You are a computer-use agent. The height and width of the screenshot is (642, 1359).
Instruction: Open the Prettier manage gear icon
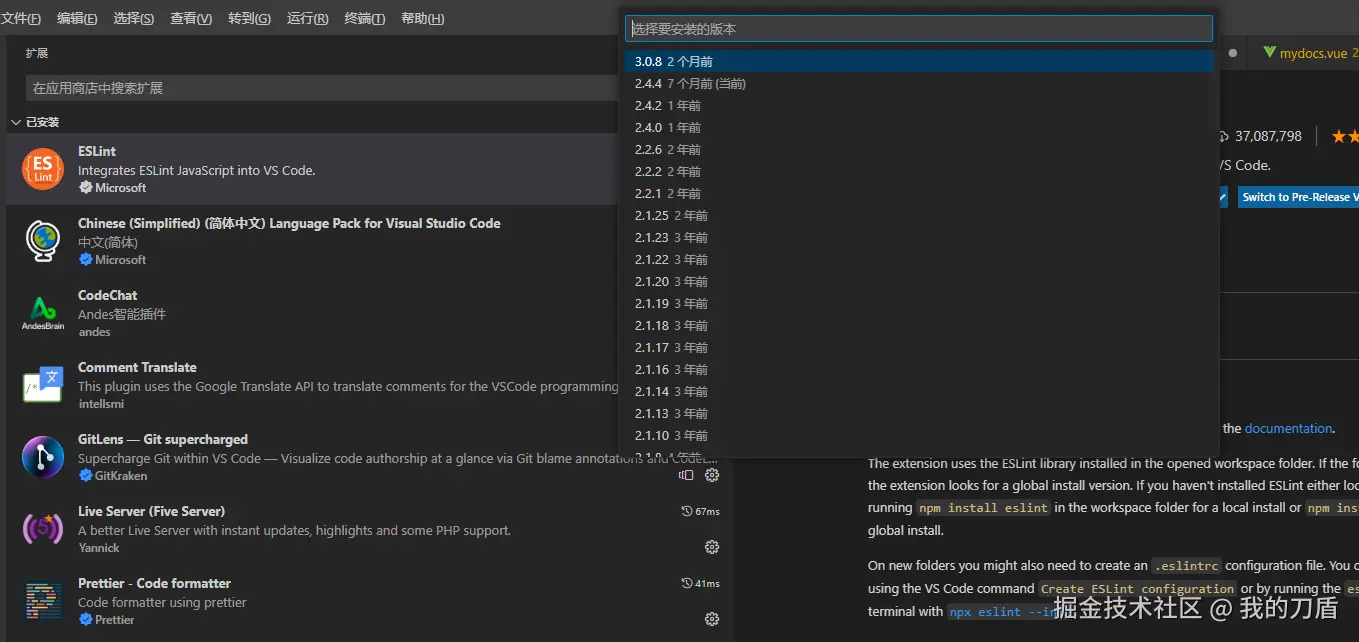712,619
